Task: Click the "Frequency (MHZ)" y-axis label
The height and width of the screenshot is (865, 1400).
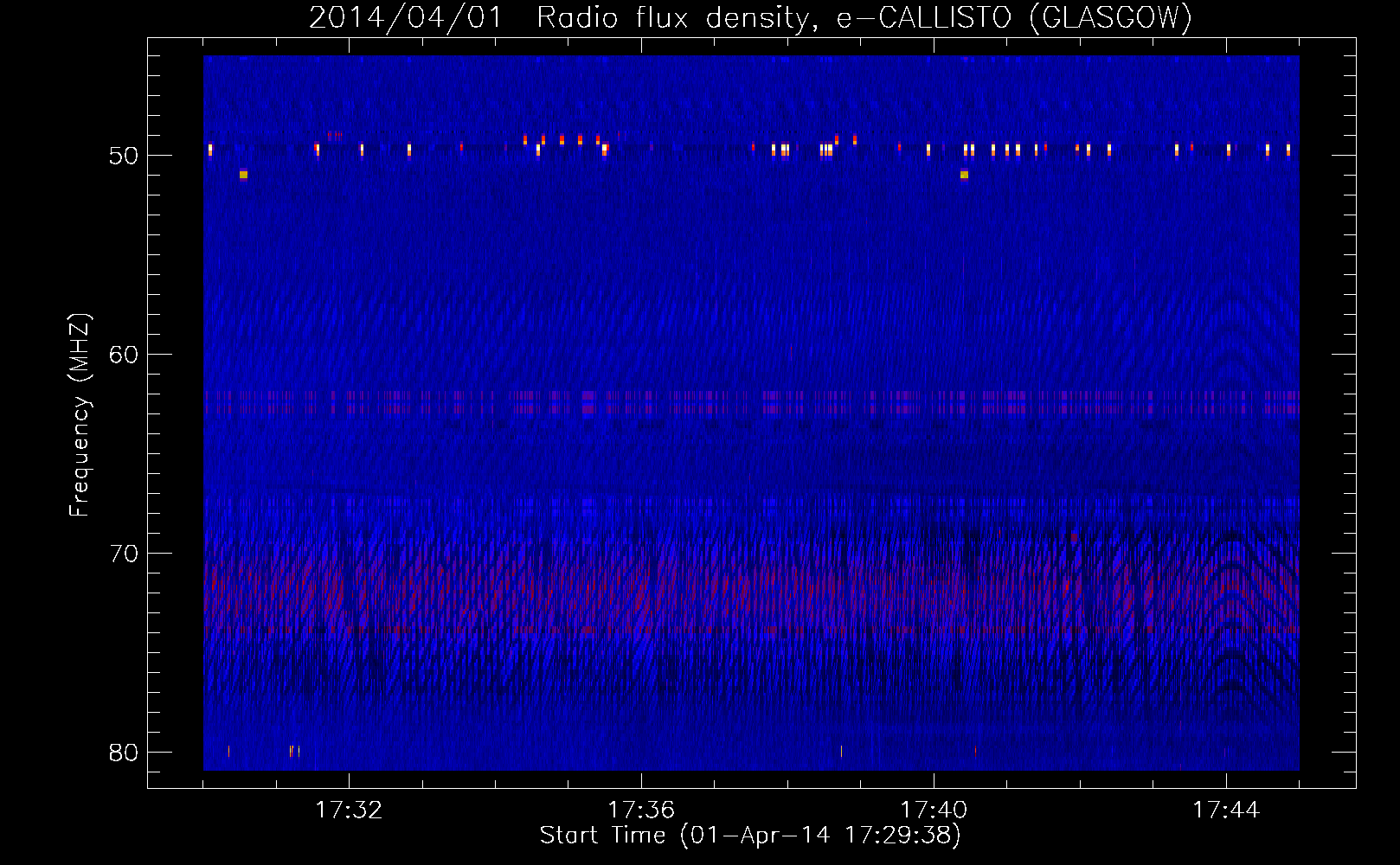Action: coord(79,415)
